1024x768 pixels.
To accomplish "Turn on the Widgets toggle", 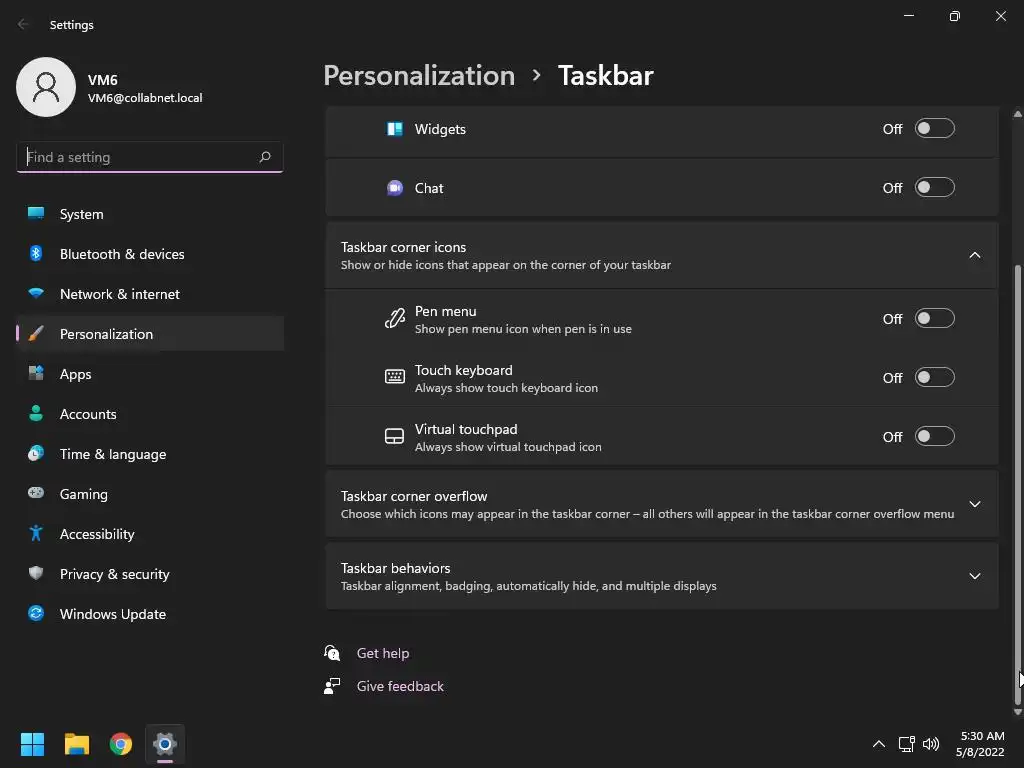I will pos(935,129).
